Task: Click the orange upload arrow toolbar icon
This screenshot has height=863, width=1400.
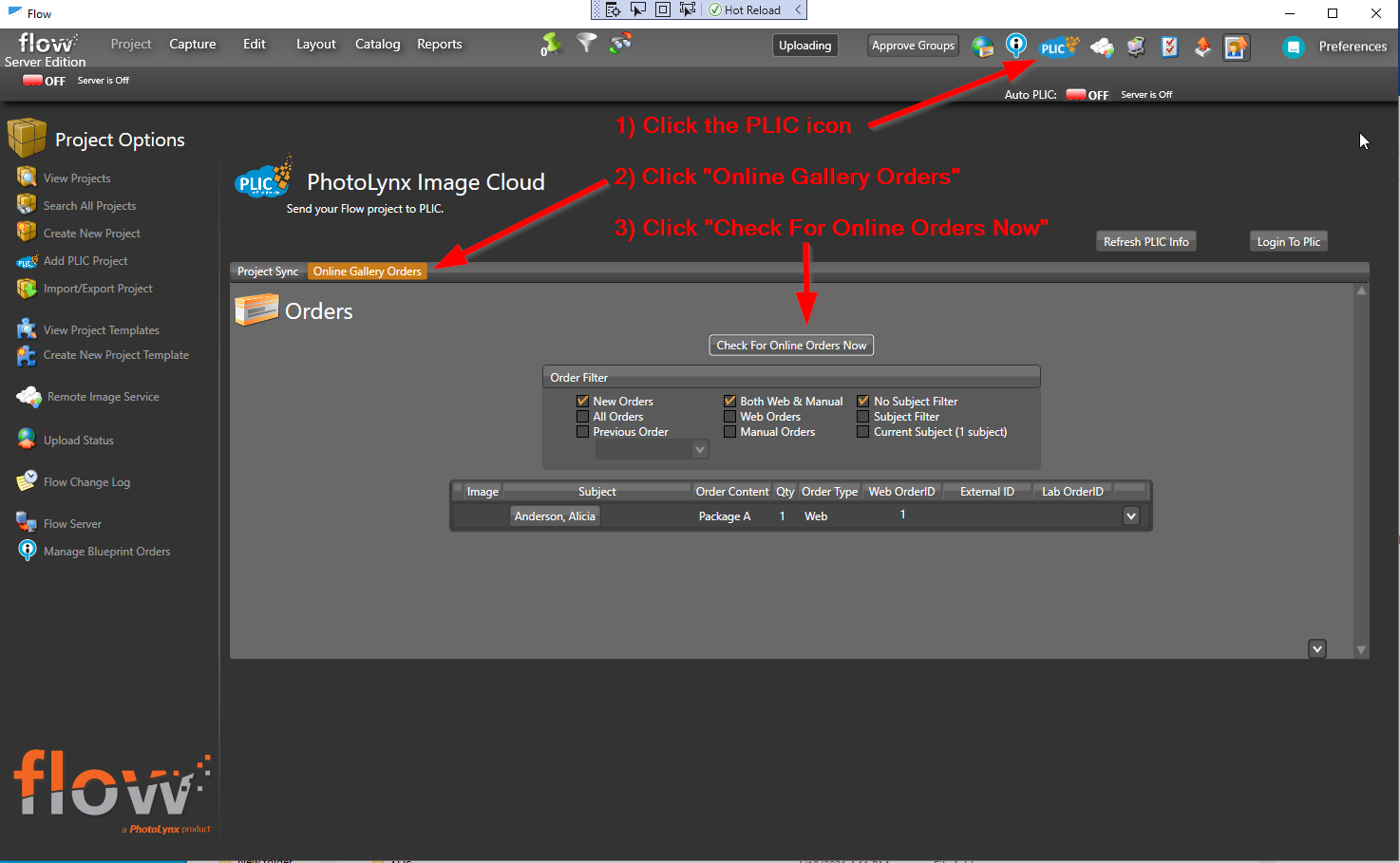Action: 1202,47
